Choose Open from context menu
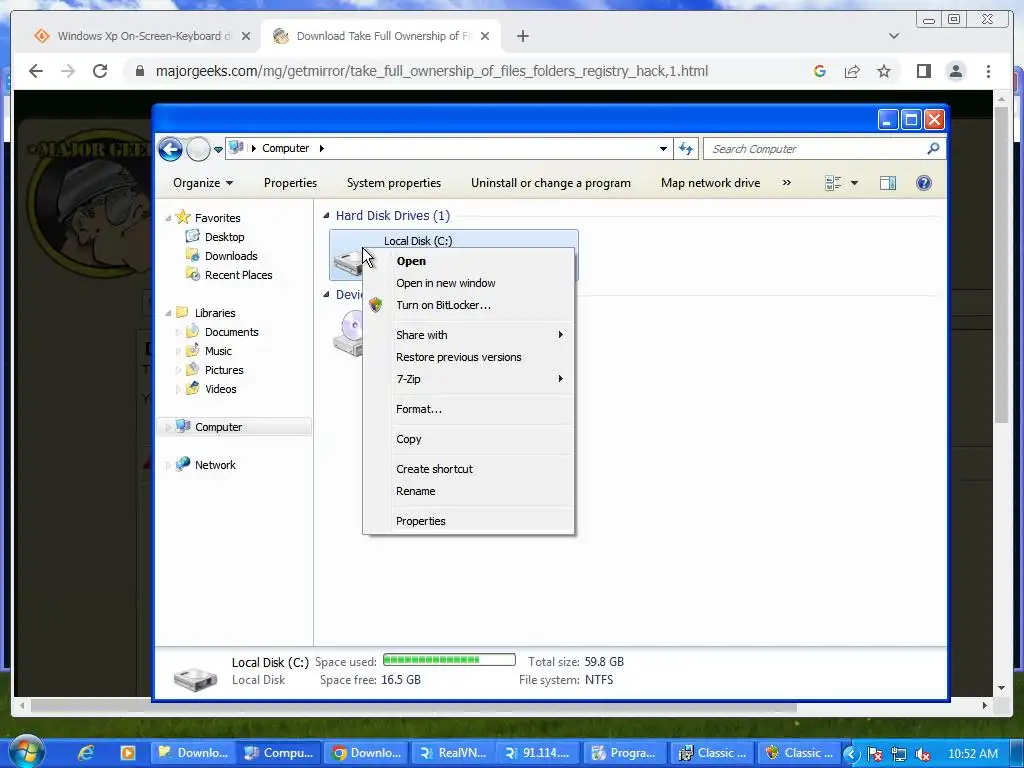Screen dimensions: 1024x768 tap(469, 261)
